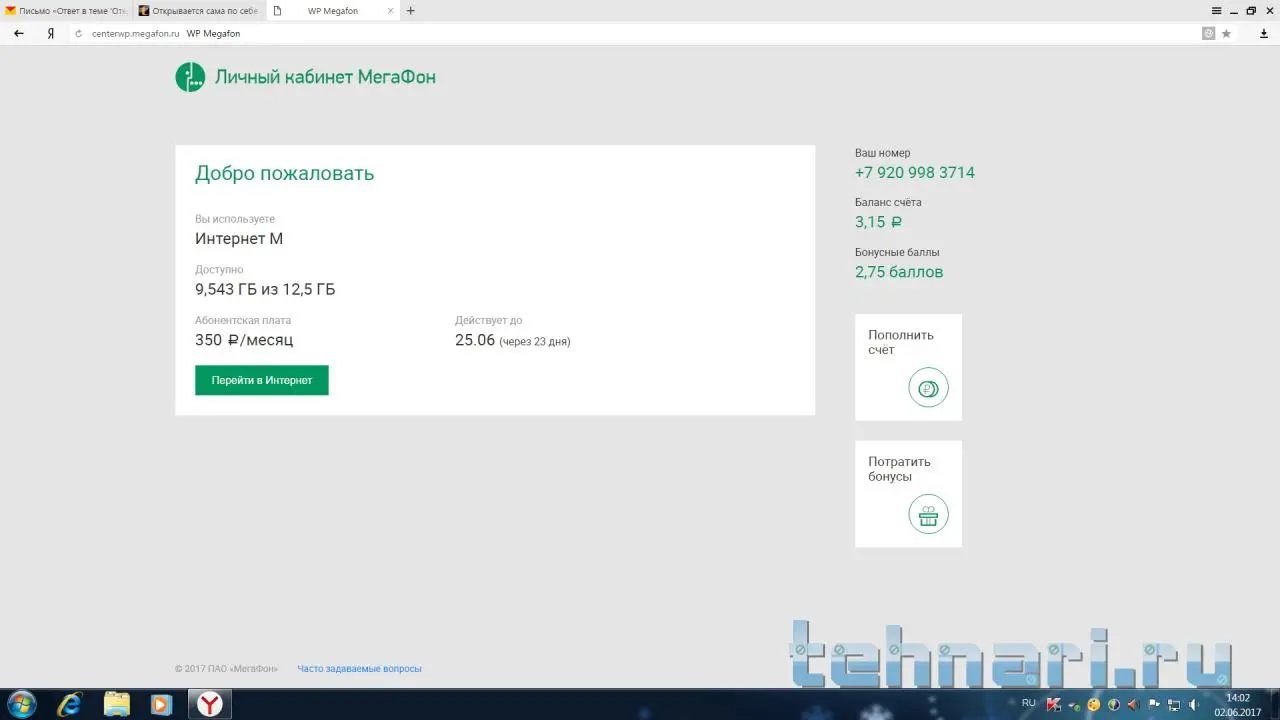Screen dimensions: 1280x720
Task: Open the Windows Start menu orb
Action: pos(21,704)
